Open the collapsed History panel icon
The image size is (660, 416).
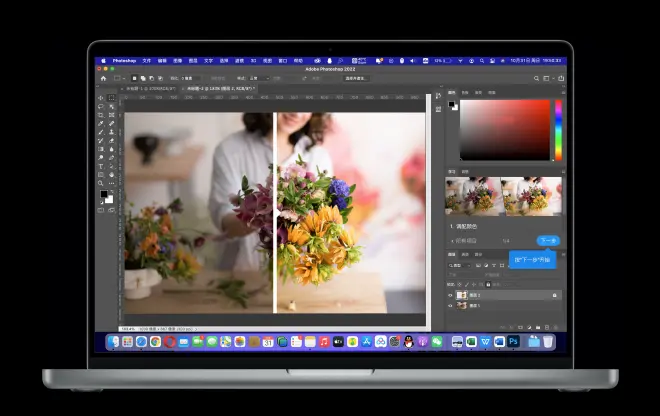coord(438,96)
